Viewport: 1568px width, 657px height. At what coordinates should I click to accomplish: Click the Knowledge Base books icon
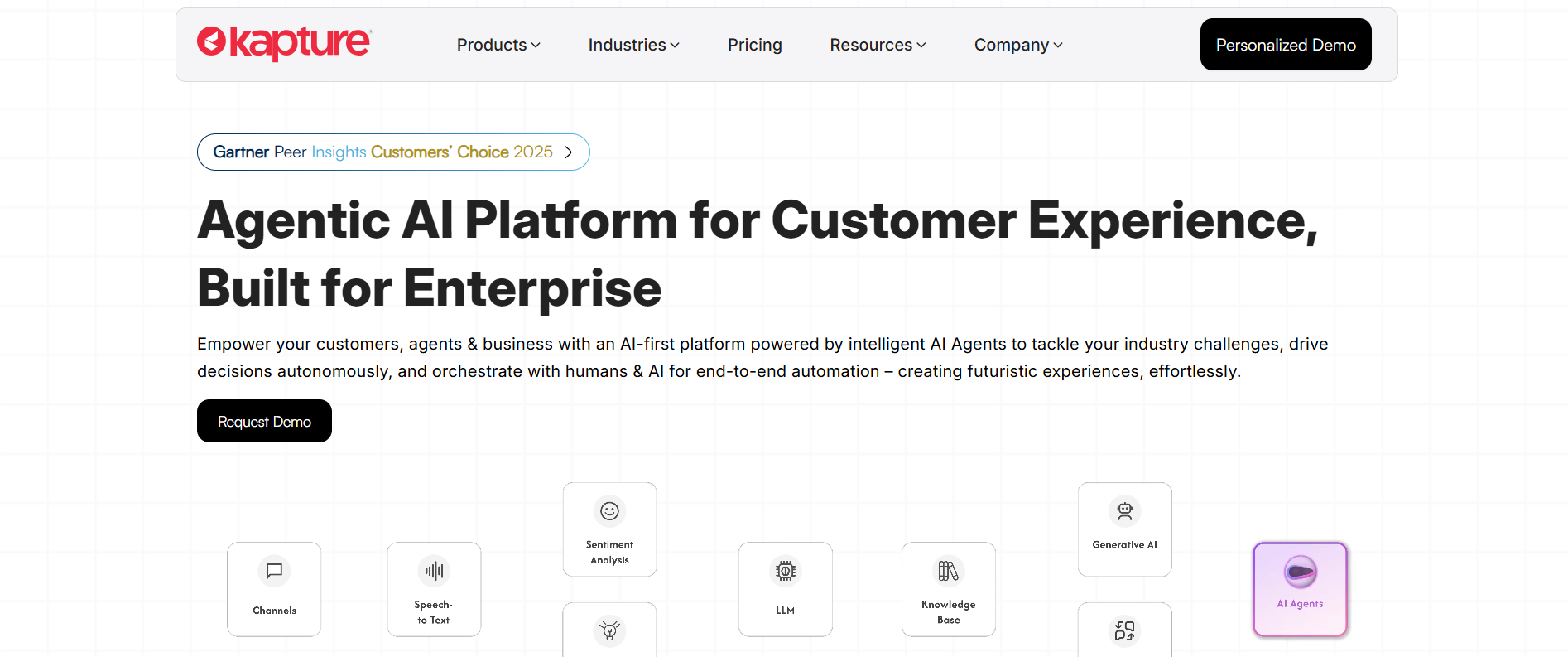(x=948, y=571)
